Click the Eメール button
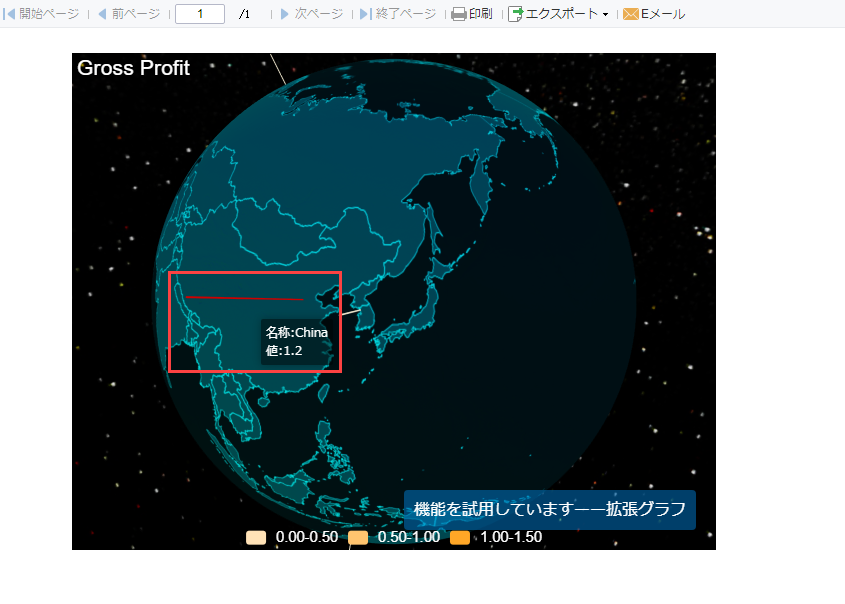This screenshot has width=845, height=604. click(654, 14)
